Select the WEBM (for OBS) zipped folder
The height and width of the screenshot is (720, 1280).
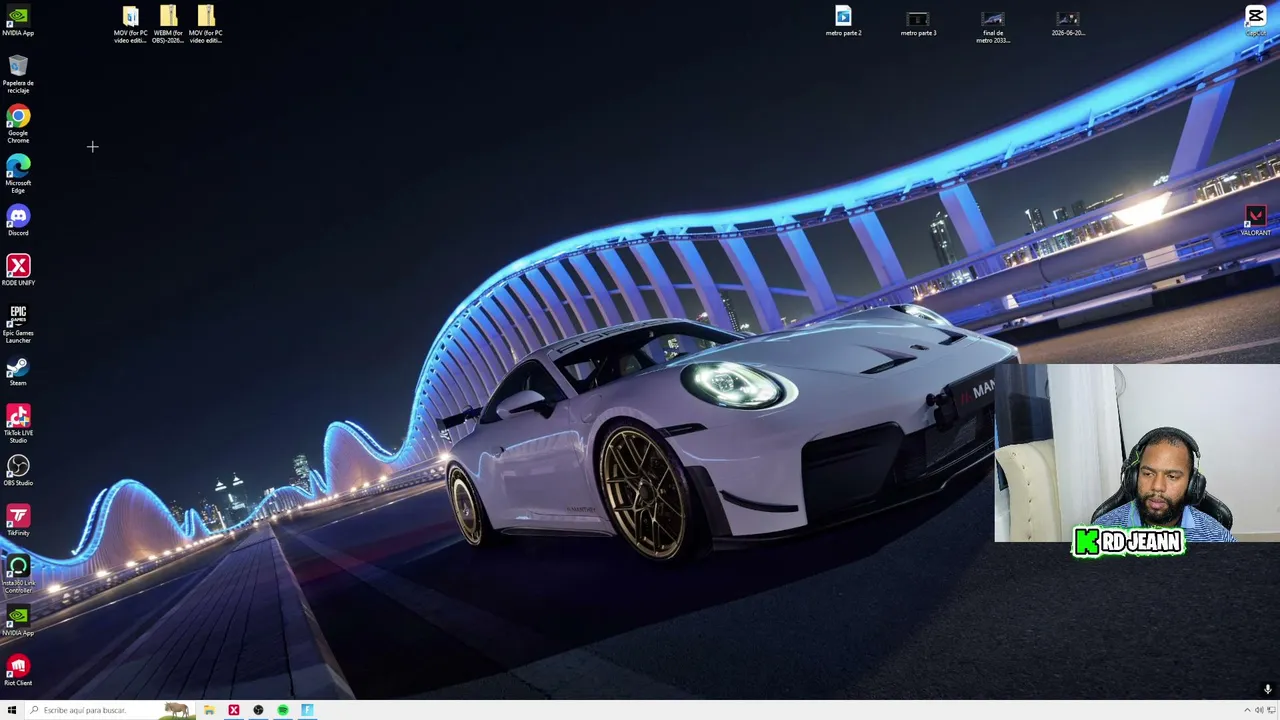[x=168, y=25]
